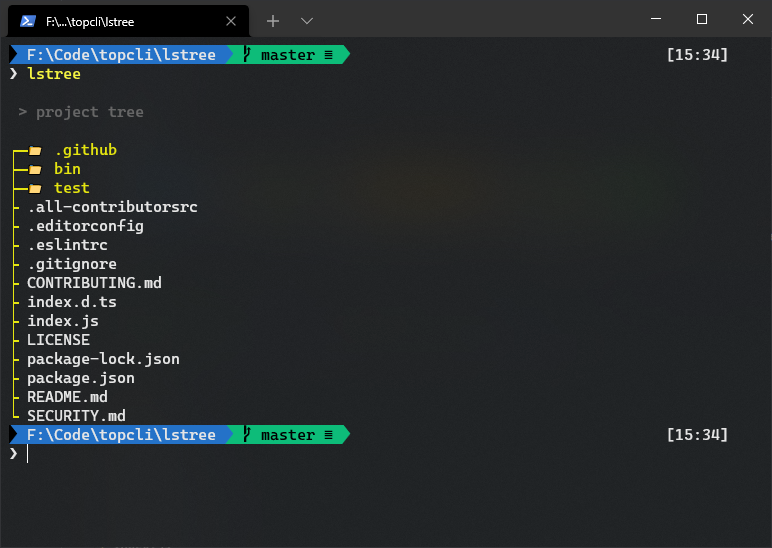This screenshot has height=548, width=772.
Task: Click the PowerShell icon in the tab
Action: pos(28,21)
